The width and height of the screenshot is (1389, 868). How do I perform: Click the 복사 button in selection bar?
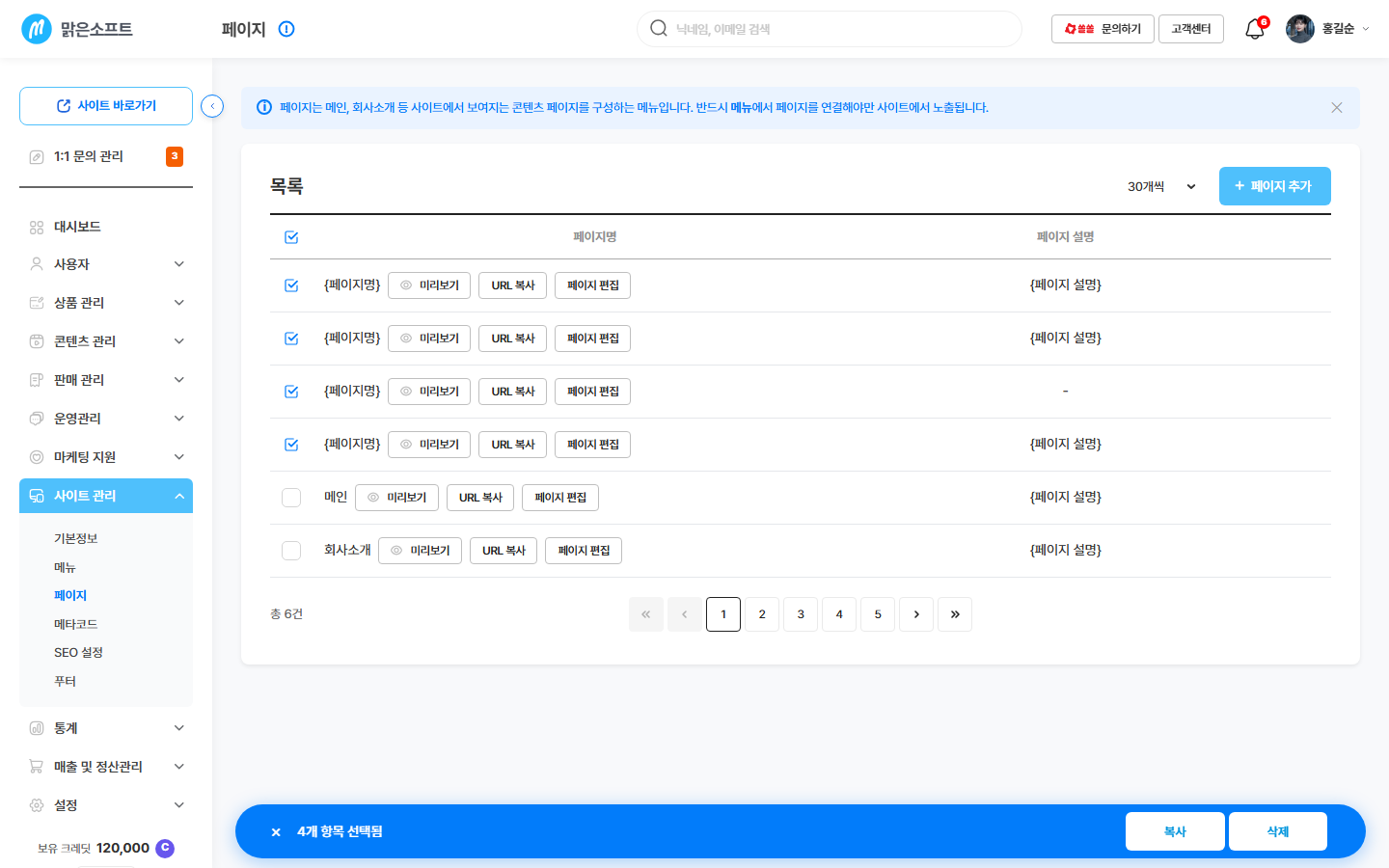[1175, 831]
